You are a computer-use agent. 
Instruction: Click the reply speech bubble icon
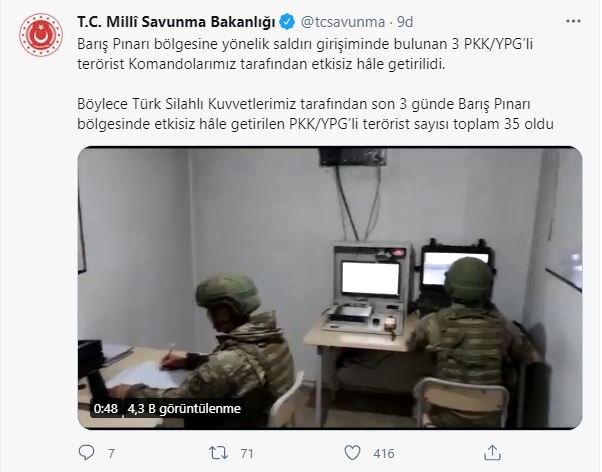point(86,452)
